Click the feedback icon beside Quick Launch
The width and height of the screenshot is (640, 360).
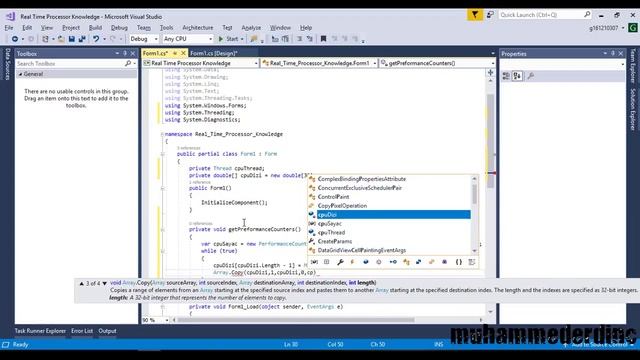click(x=490, y=15)
